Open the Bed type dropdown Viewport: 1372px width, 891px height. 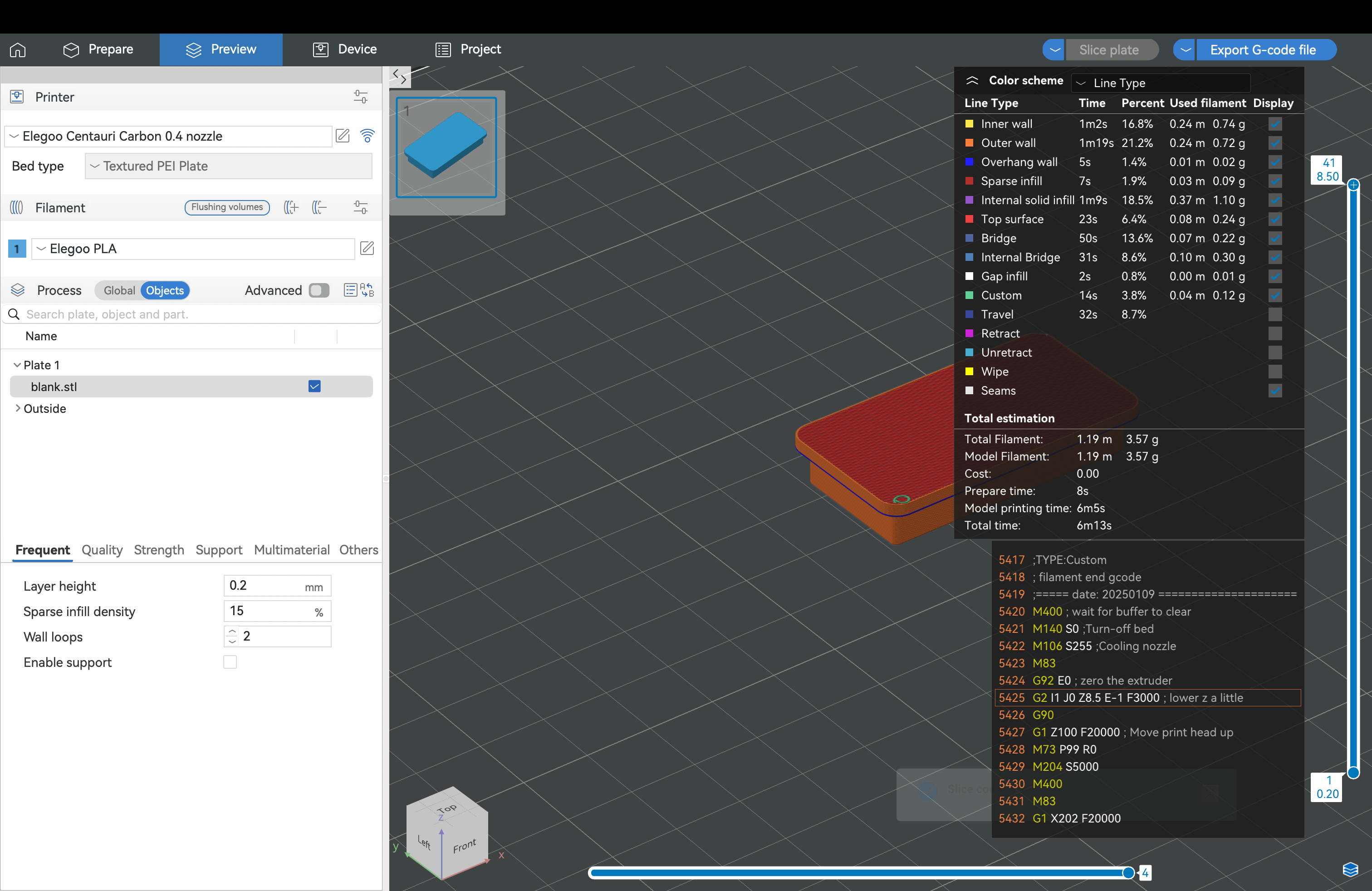228,166
